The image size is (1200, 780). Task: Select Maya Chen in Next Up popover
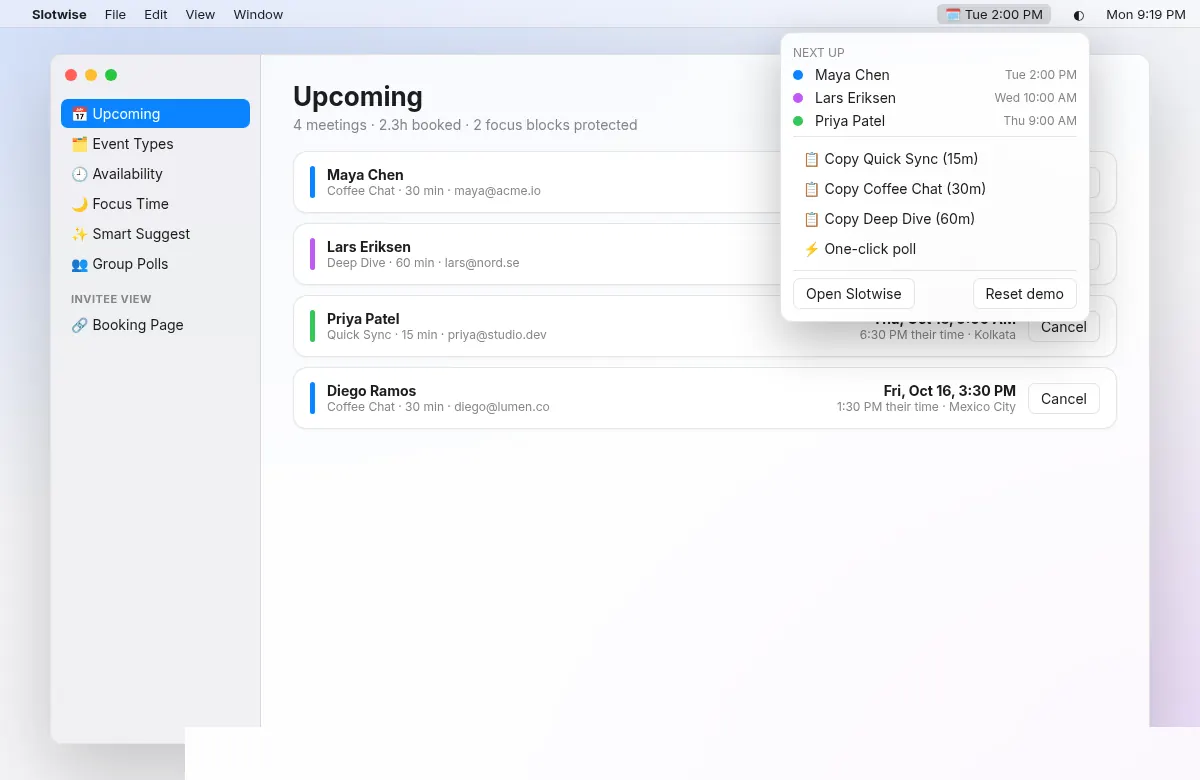935,75
